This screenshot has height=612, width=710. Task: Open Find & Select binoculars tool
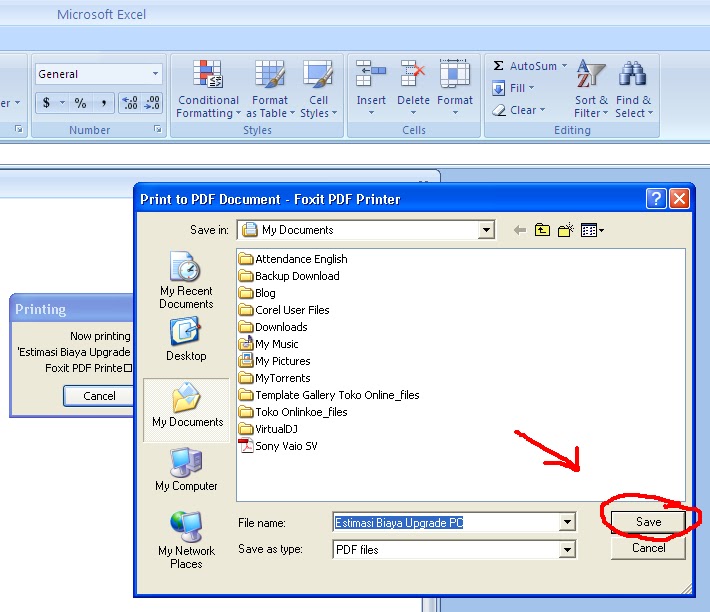click(633, 89)
